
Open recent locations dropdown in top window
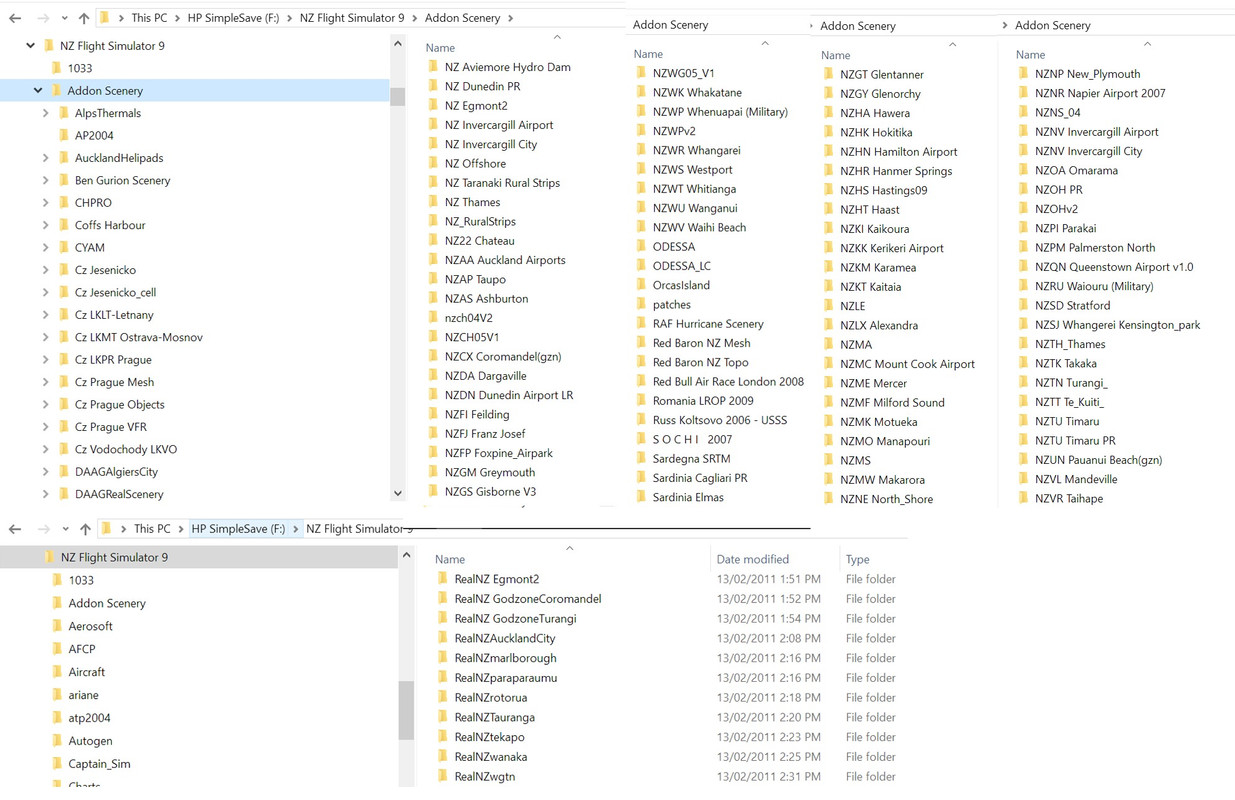tap(64, 18)
